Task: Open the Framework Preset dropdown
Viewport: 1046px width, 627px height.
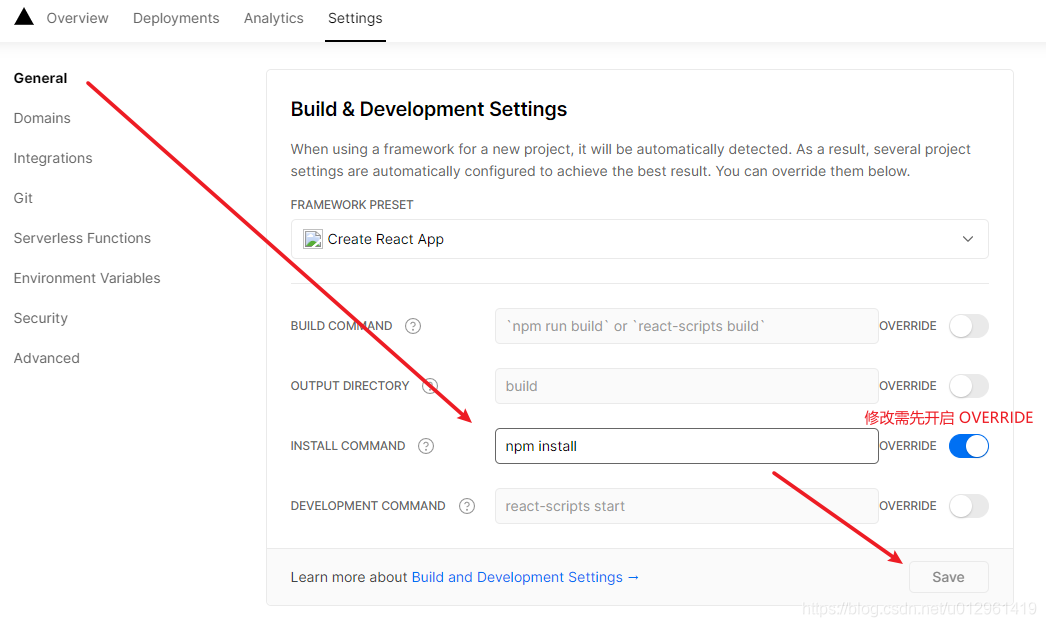Action: coord(639,239)
